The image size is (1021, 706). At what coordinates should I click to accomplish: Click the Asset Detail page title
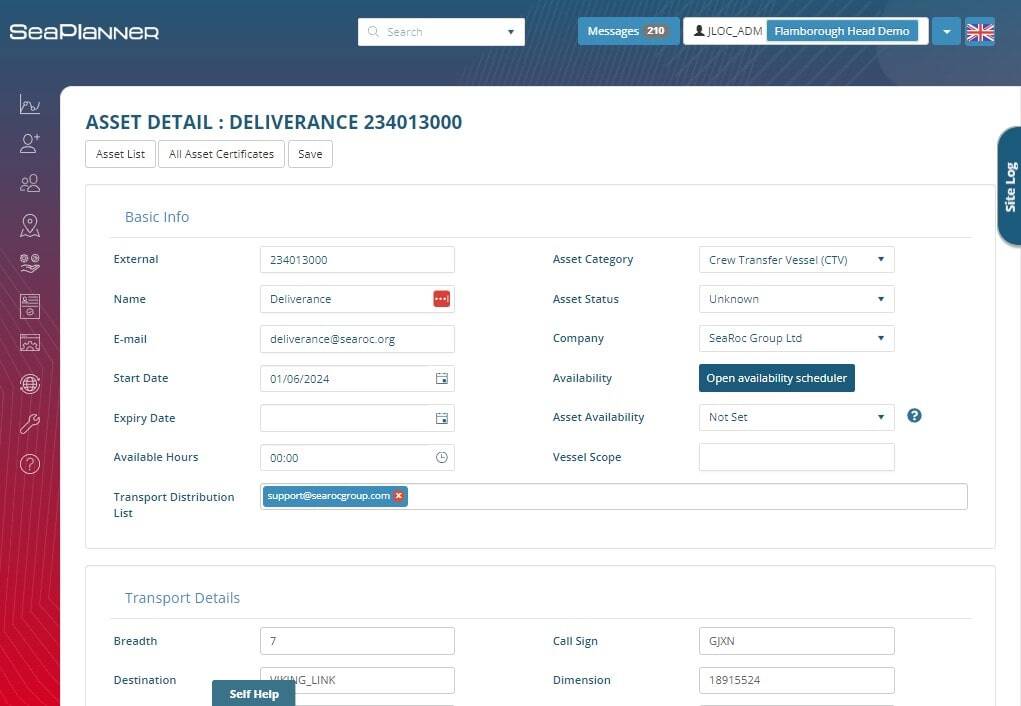274,122
